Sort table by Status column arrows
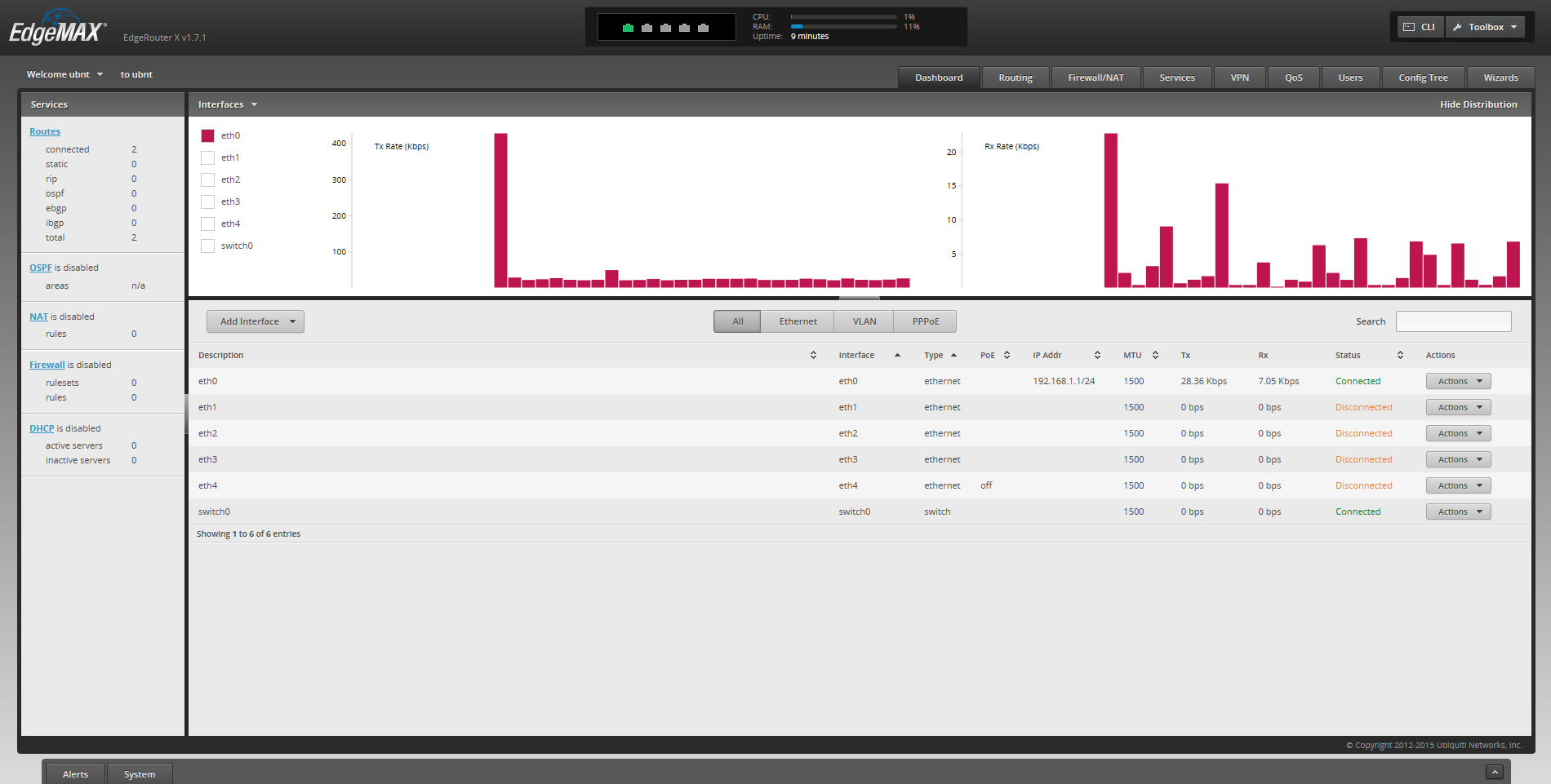This screenshot has width=1551, height=784. (1400, 355)
